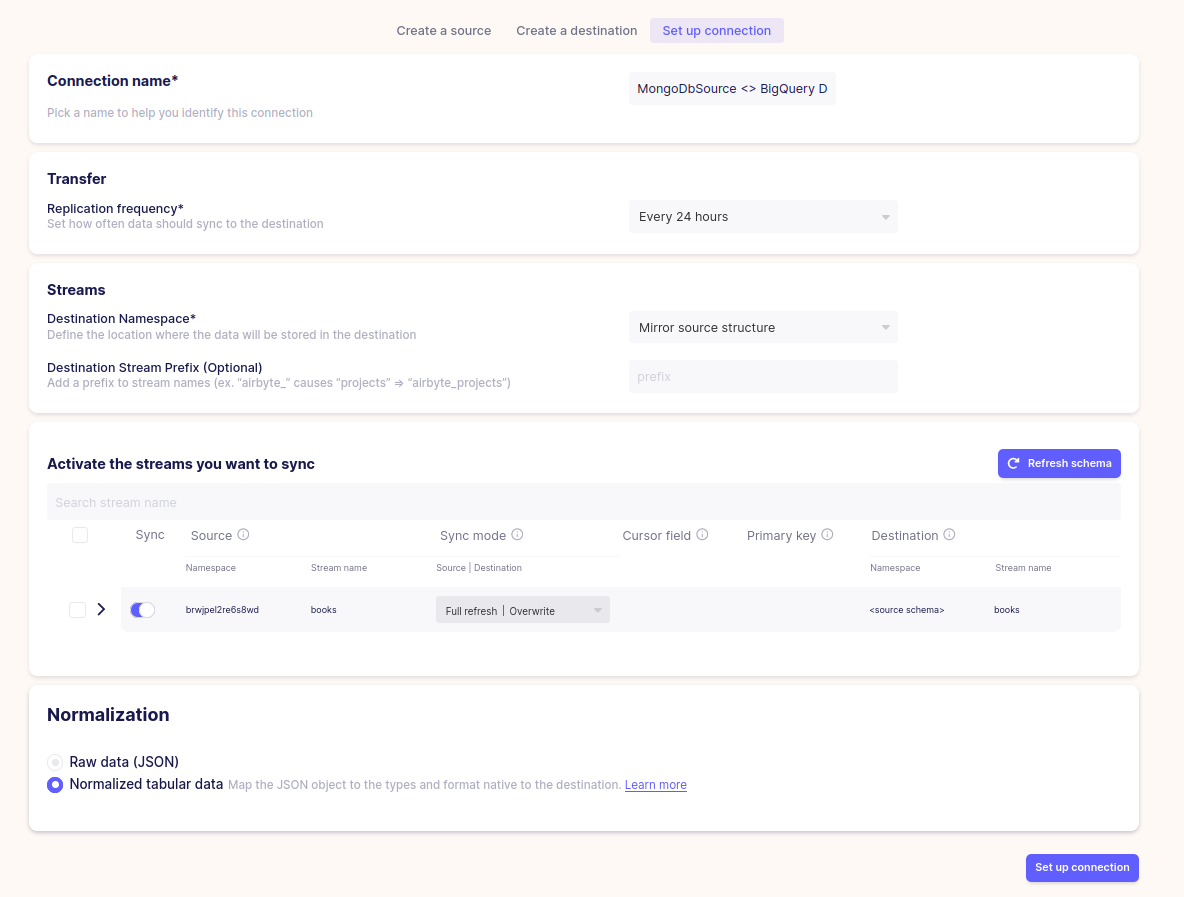Open the Learn more link about normalization
The image size is (1184, 897).
point(655,784)
